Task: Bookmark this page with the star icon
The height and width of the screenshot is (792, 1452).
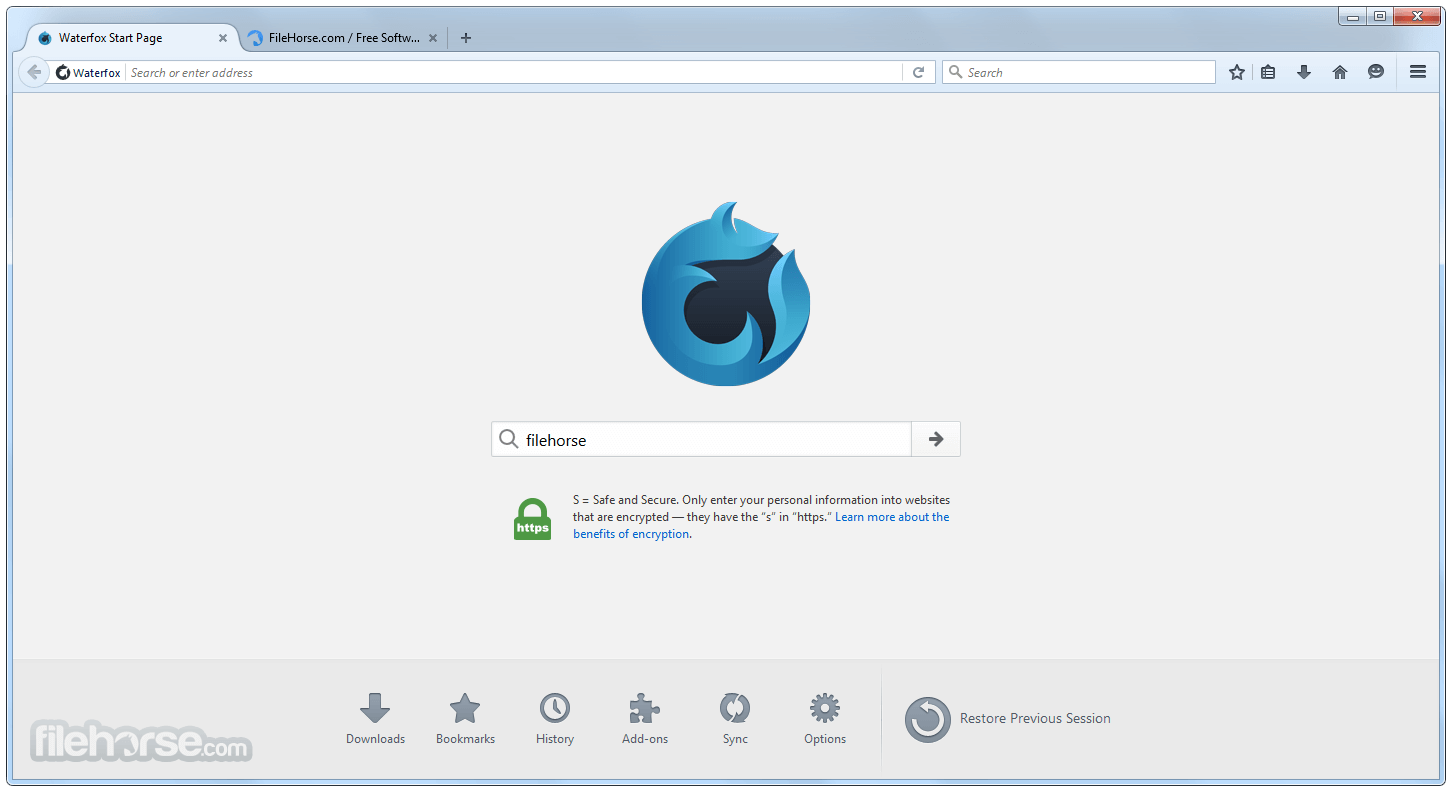Action: click(x=1237, y=72)
